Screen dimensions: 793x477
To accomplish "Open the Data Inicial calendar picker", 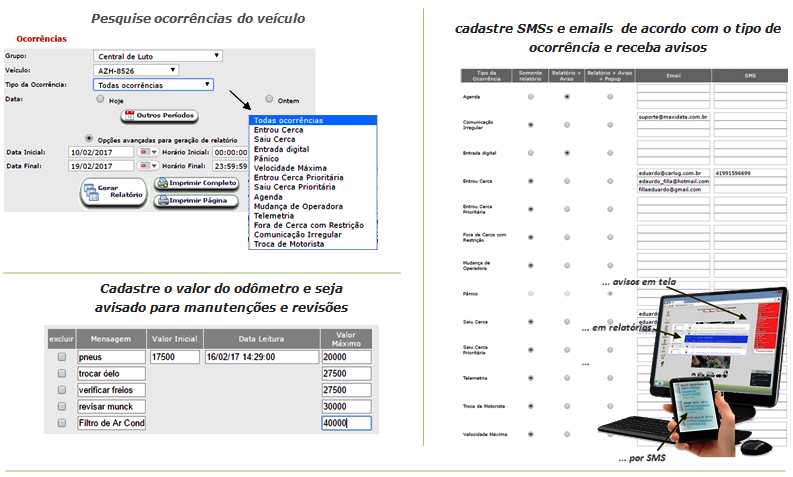I will pyautogui.click(x=148, y=152).
